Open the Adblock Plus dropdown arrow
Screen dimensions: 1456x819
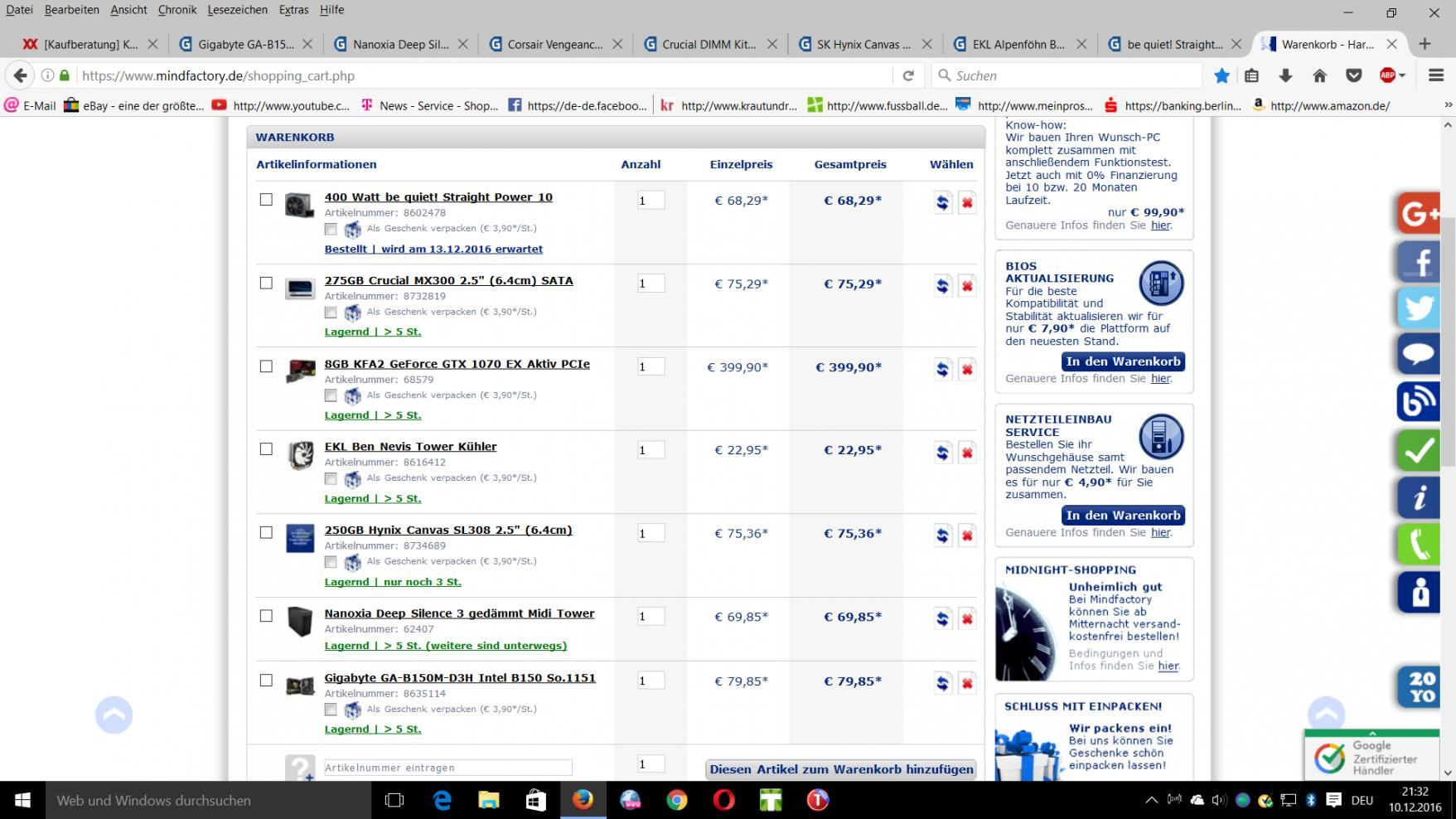[1402, 75]
